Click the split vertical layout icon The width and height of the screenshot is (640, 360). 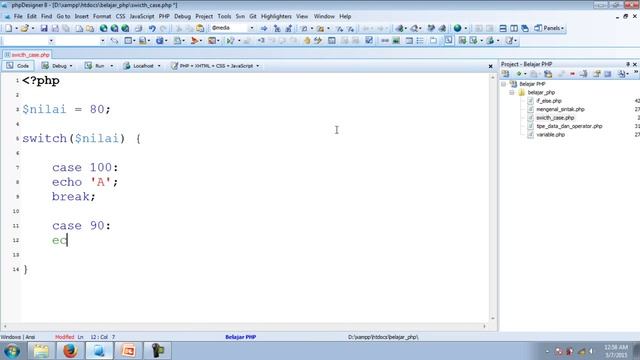point(514,28)
